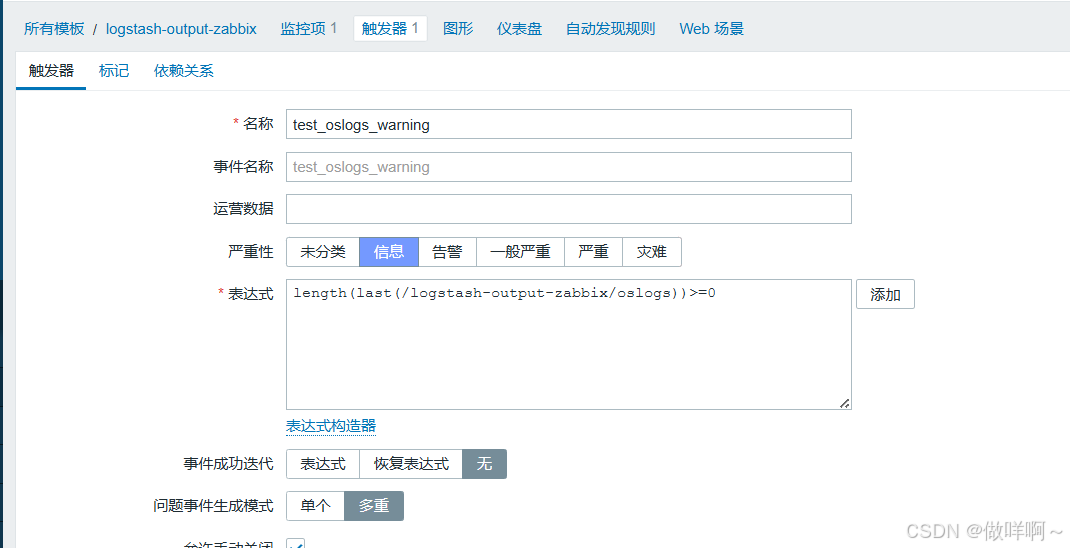Open the 所有模板 breadcrumb link
Viewport: 1070px width, 548px height.
pos(54,29)
